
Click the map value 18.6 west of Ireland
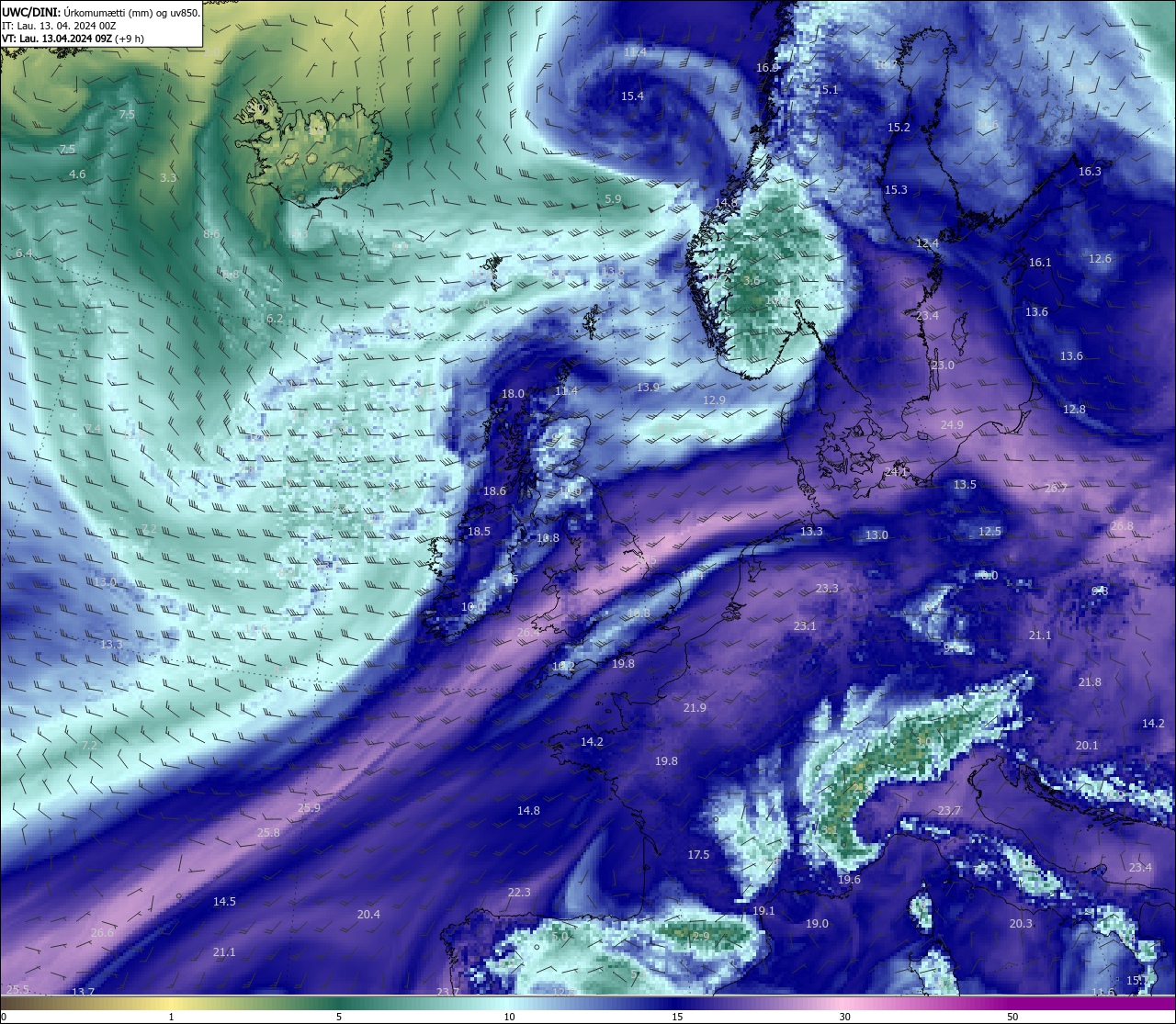[494, 491]
